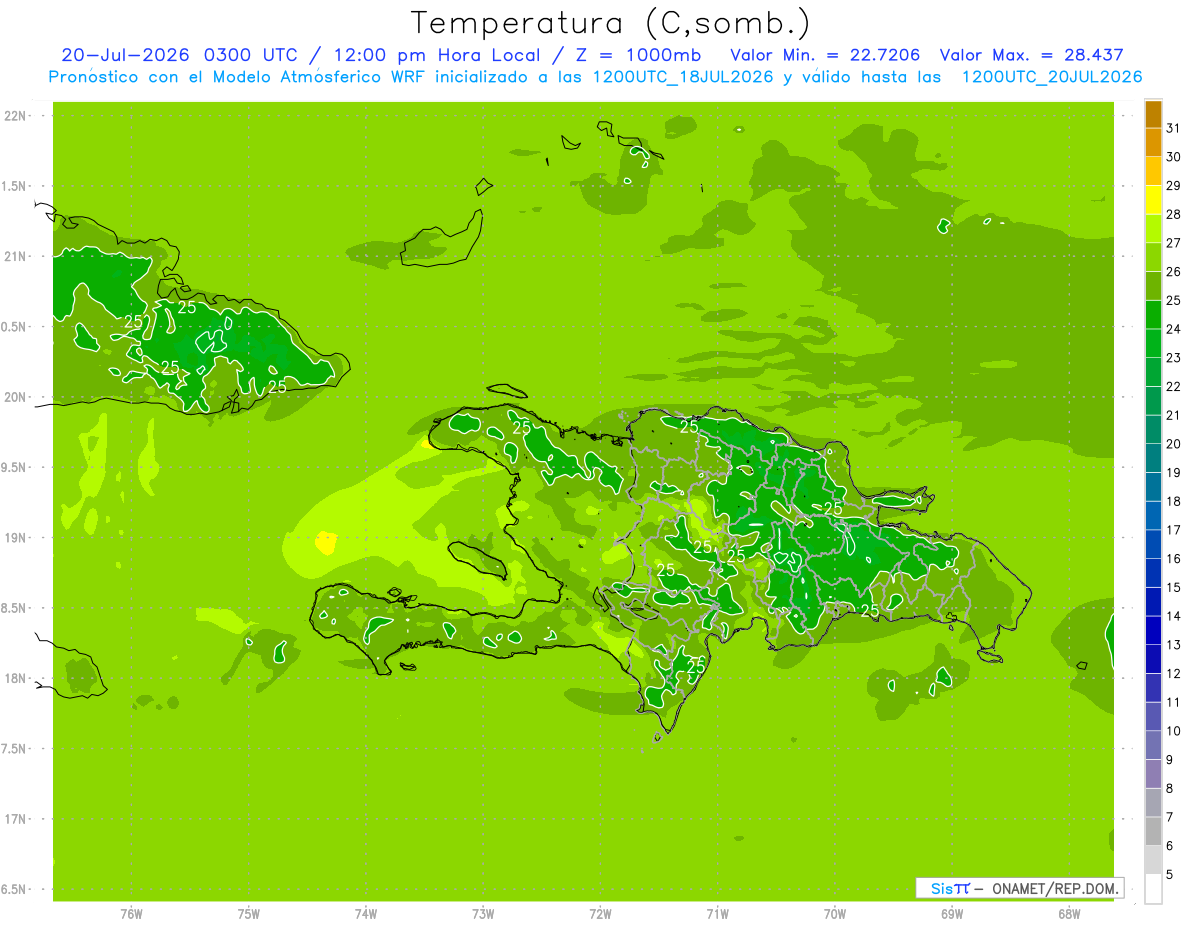1200x927 pixels.
Task: Click the "18N" latitude label
Action: coord(17,678)
